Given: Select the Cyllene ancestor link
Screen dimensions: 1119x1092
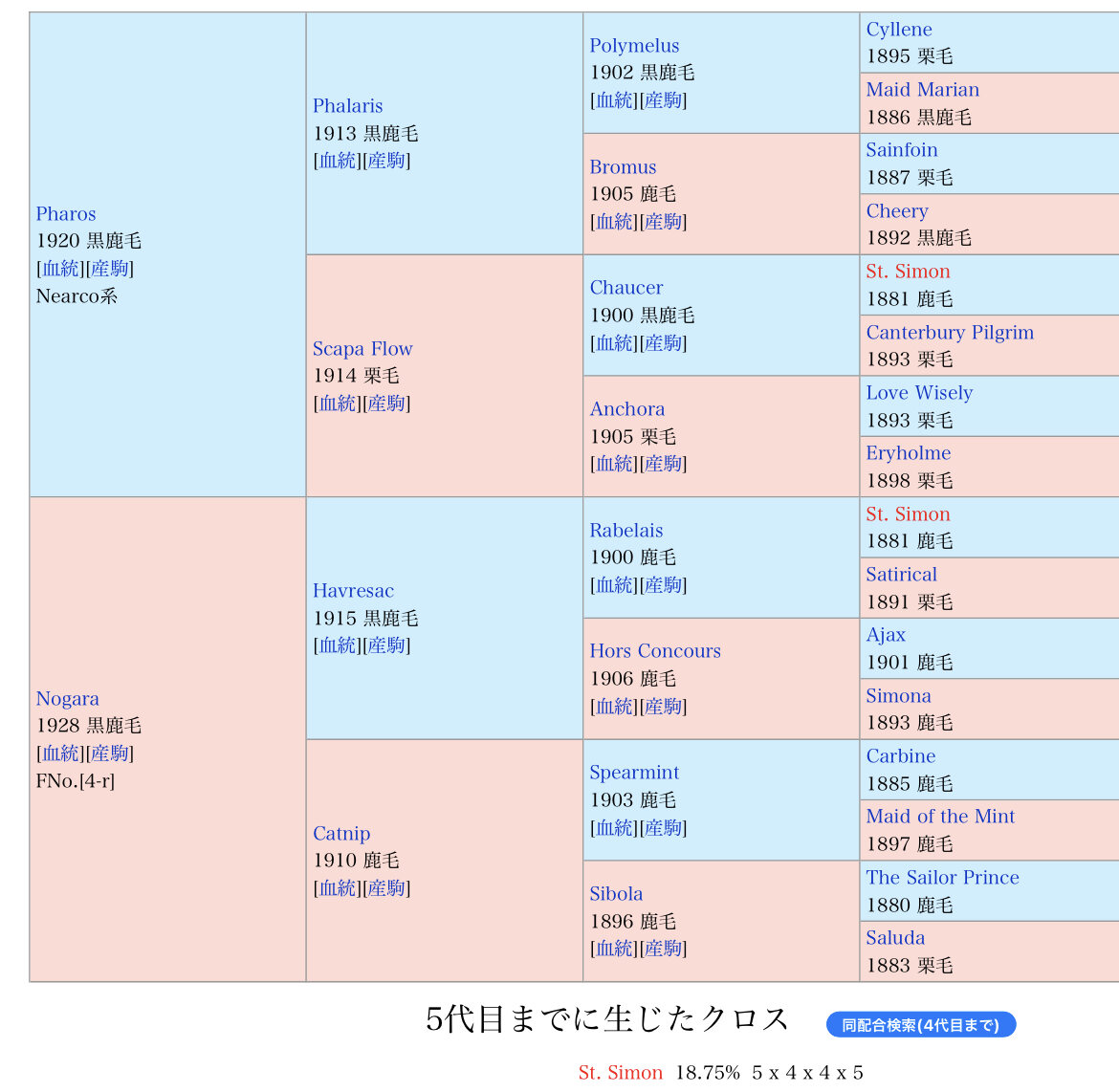Looking at the screenshot, I should [x=899, y=30].
